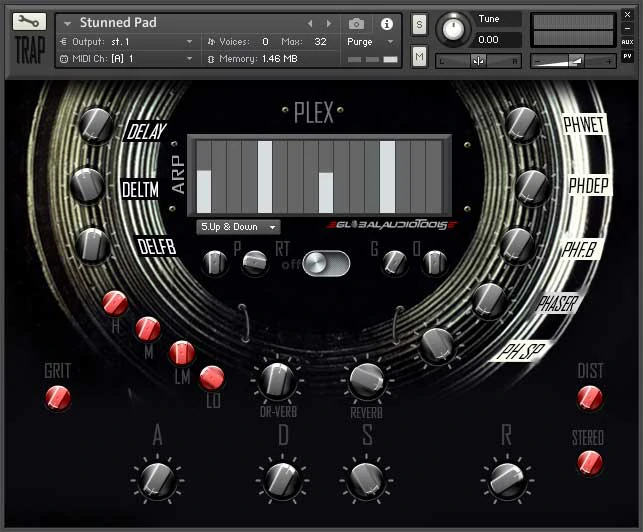Click the PHDEP knob

coord(531,188)
